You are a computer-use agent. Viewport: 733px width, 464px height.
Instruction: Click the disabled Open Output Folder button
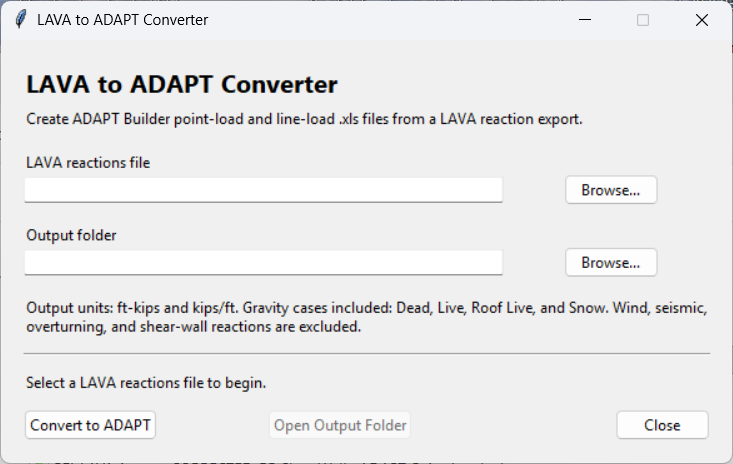[340, 425]
